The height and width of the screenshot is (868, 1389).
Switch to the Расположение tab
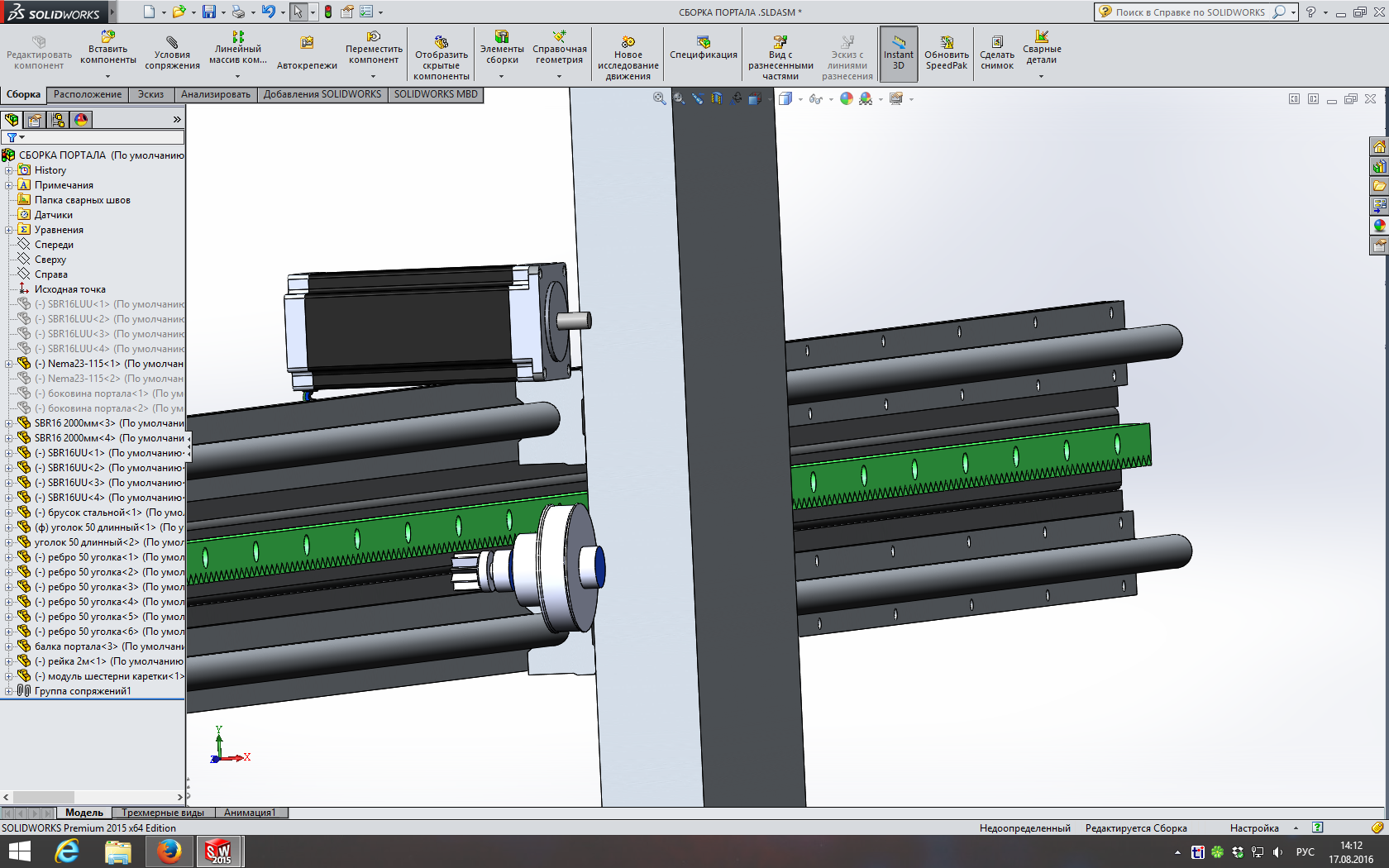click(88, 94)
